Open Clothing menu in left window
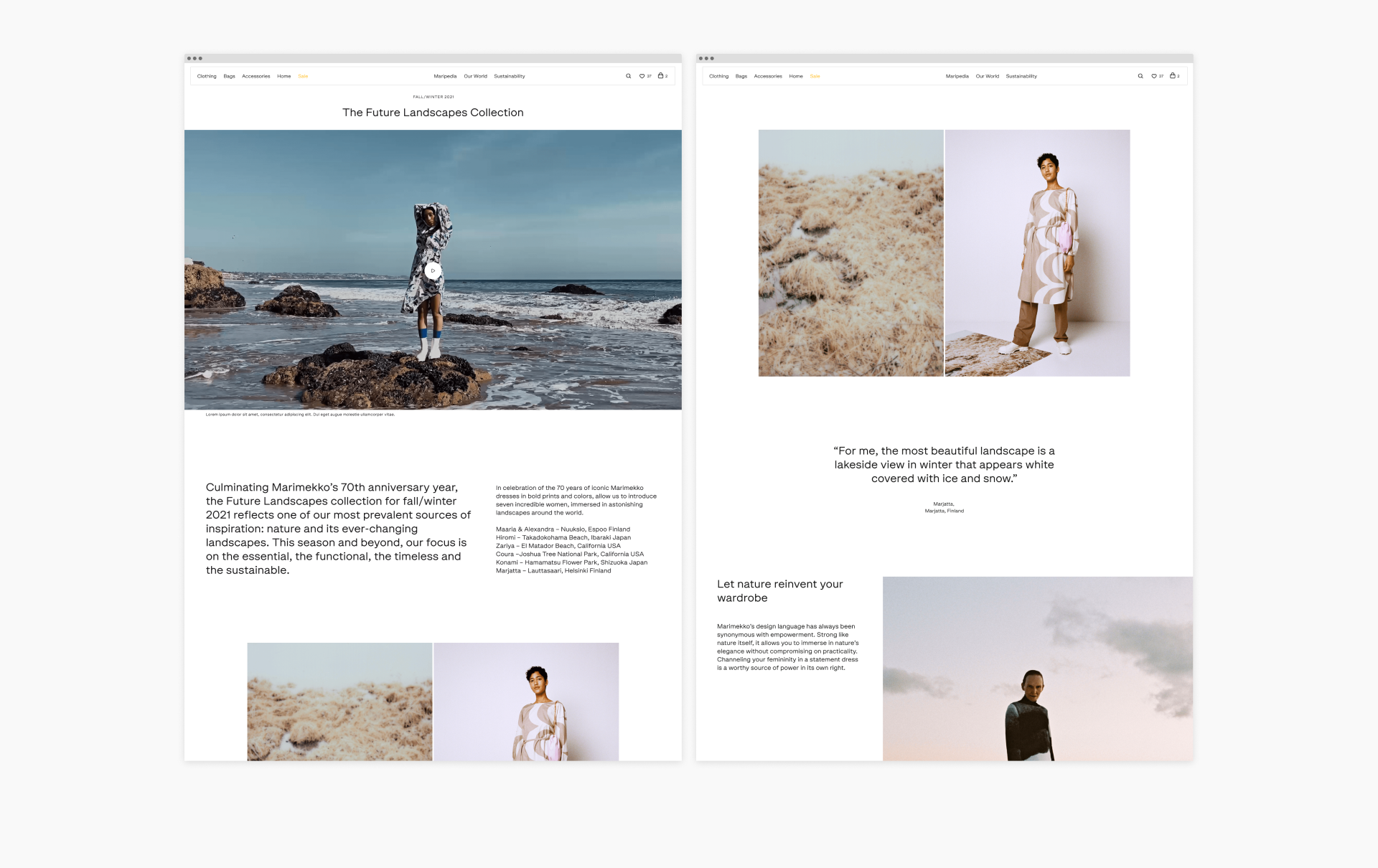1378x868 pixels. pyautogui.click(x=207, y=76)
